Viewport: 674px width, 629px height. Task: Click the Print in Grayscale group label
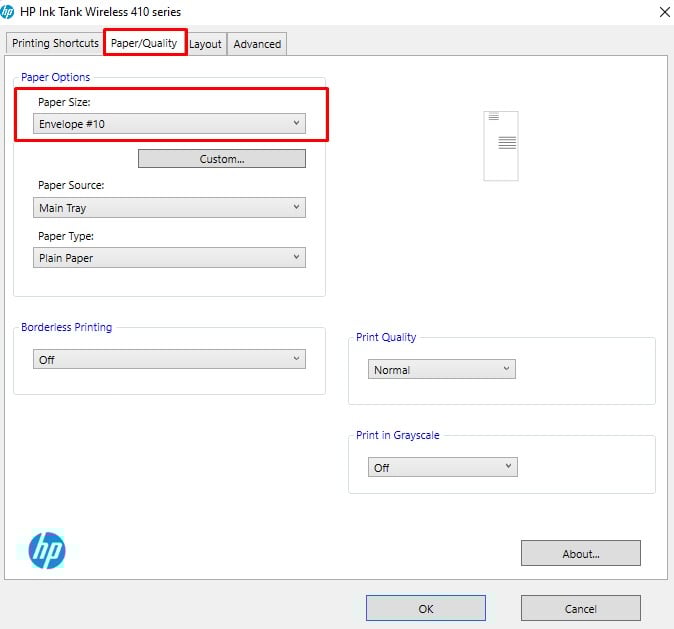pos(398,435)
